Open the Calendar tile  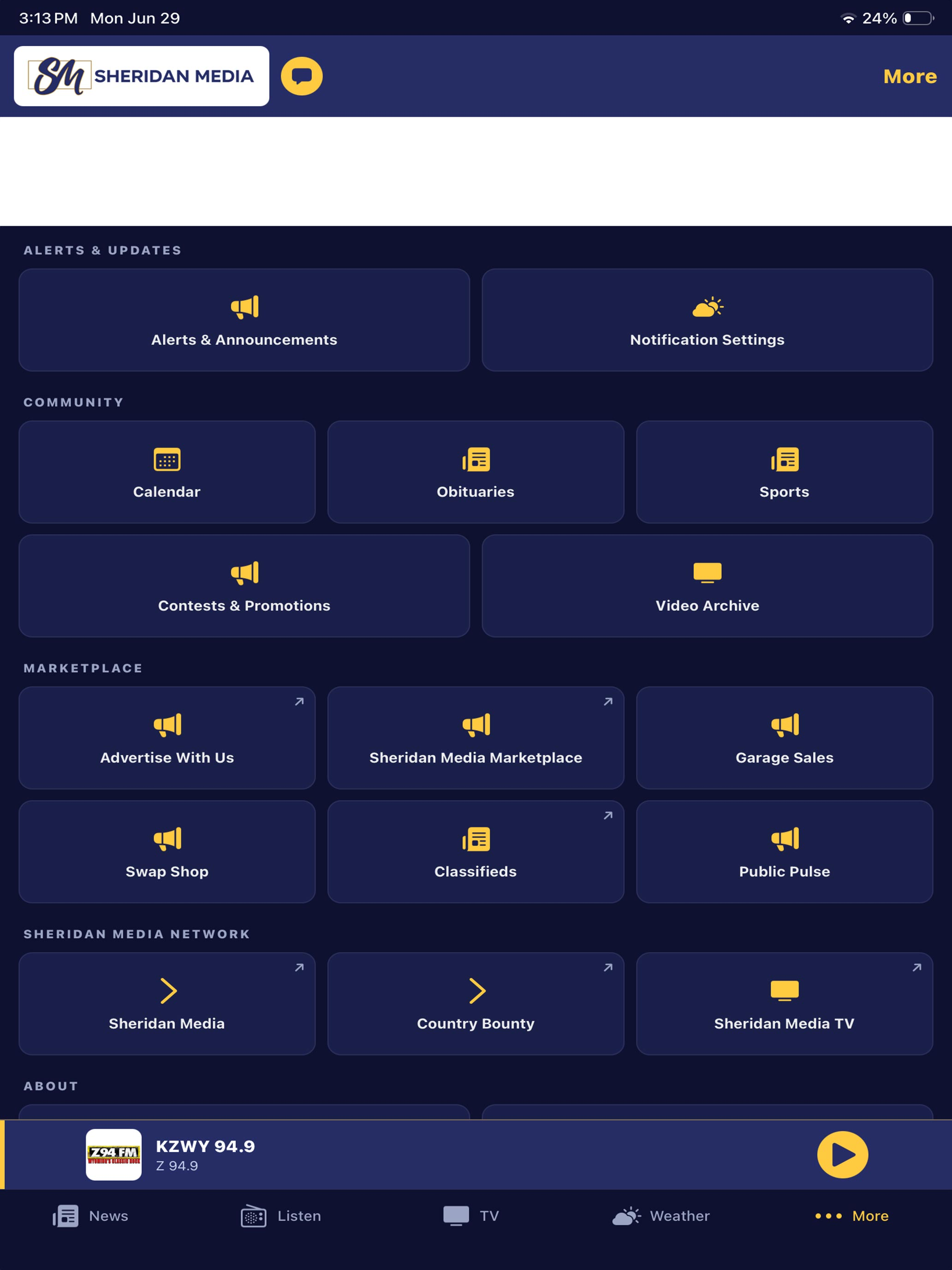tap(167, 472)
